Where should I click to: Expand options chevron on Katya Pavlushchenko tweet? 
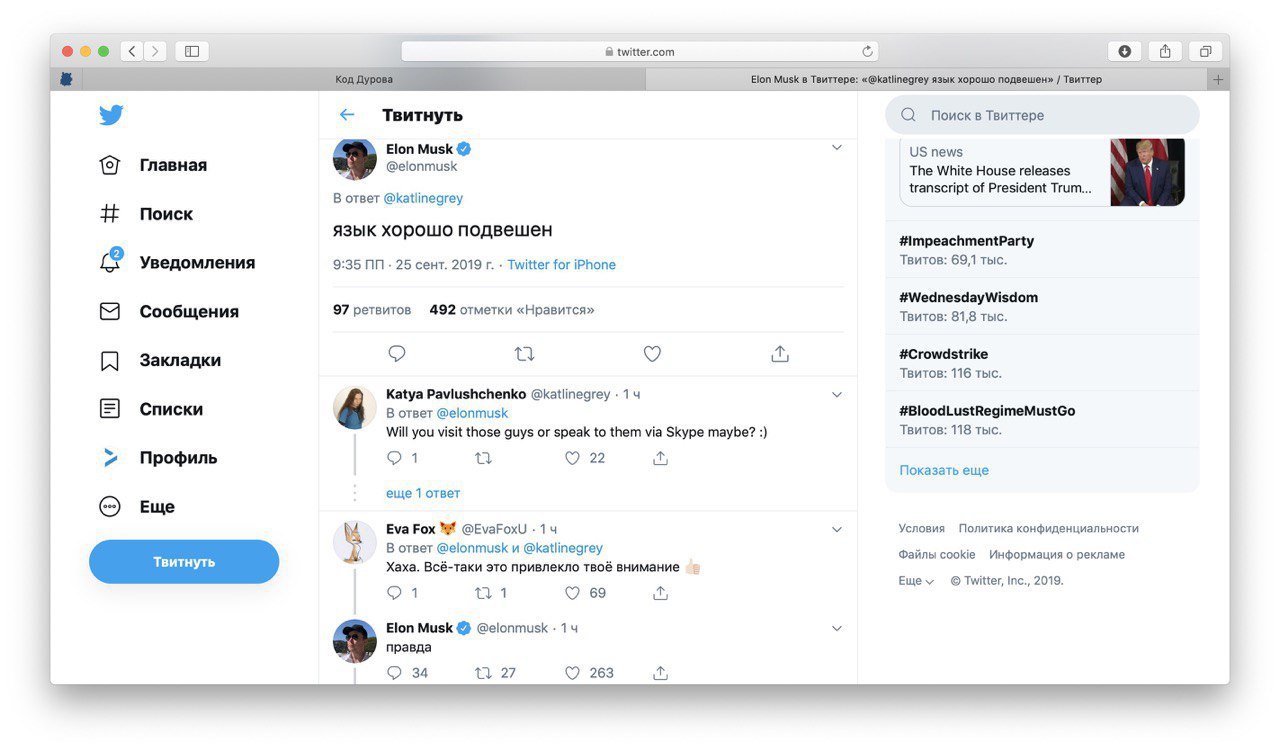(837, 395)
